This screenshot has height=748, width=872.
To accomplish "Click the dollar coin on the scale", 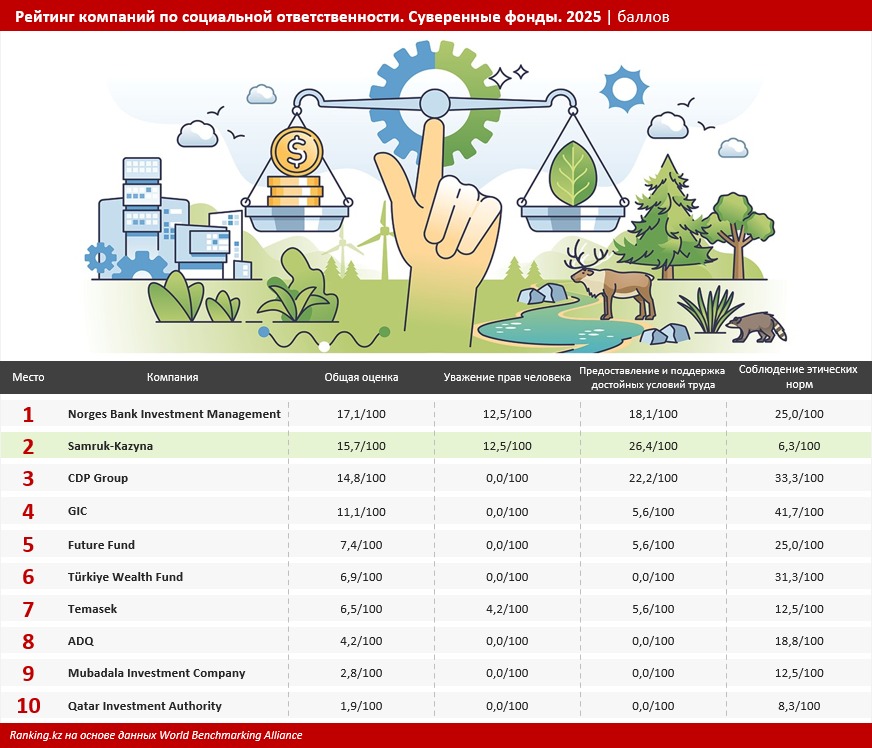I will (x=296, y=152).
